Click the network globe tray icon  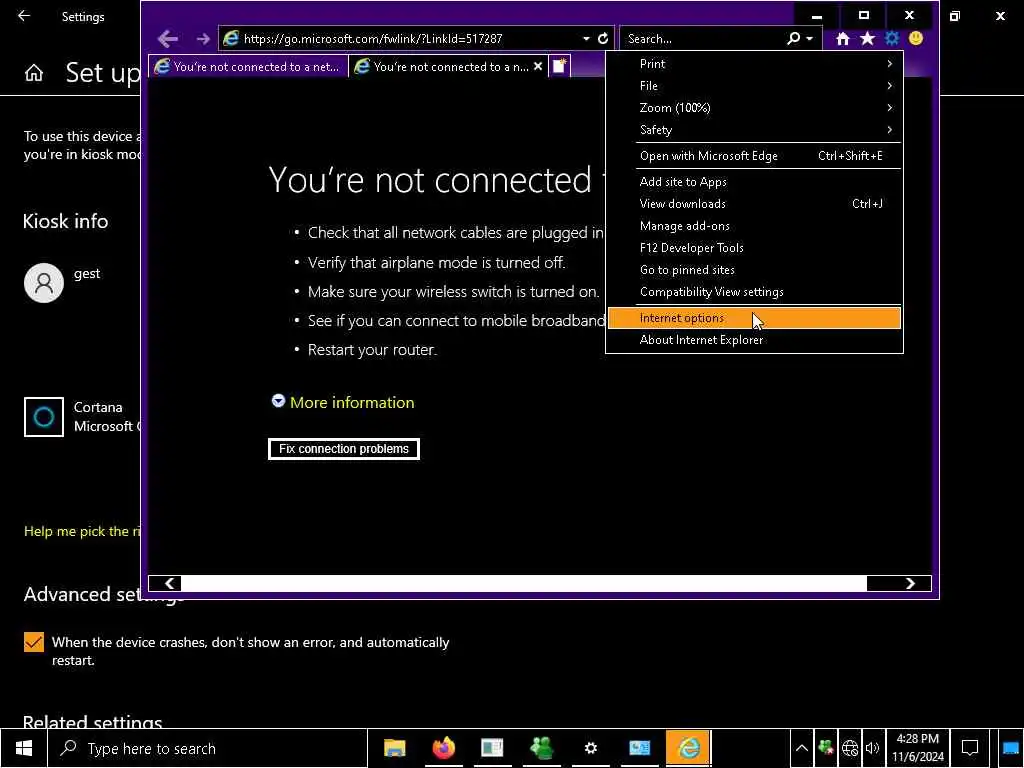click(850, 748)
